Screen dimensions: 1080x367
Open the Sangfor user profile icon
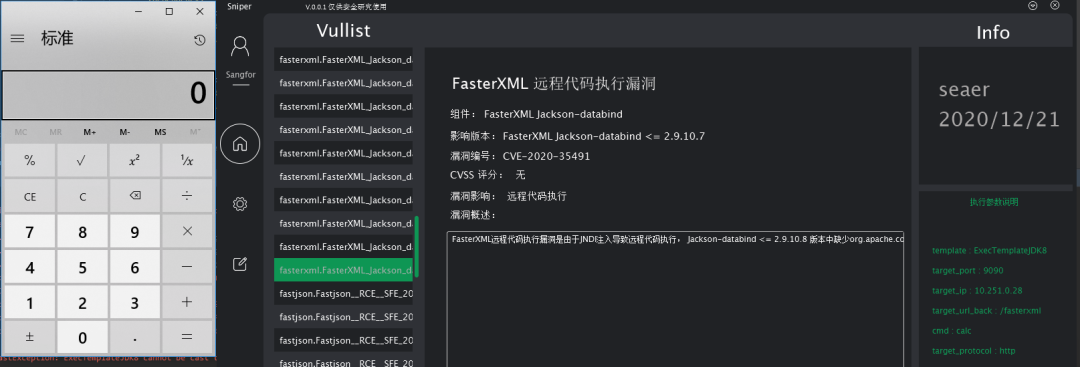pos(240,47)
